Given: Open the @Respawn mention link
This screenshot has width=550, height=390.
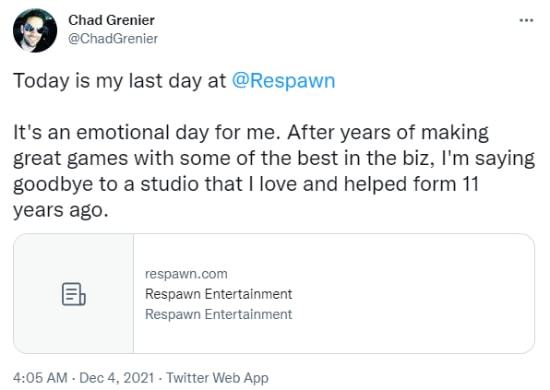Looking at the screenshot, I should [283, 81].
